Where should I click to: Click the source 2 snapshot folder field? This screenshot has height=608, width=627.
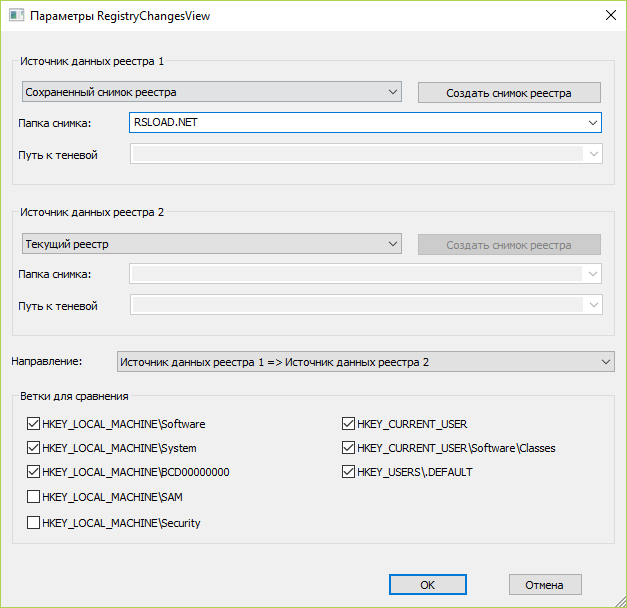click(355, 274)
